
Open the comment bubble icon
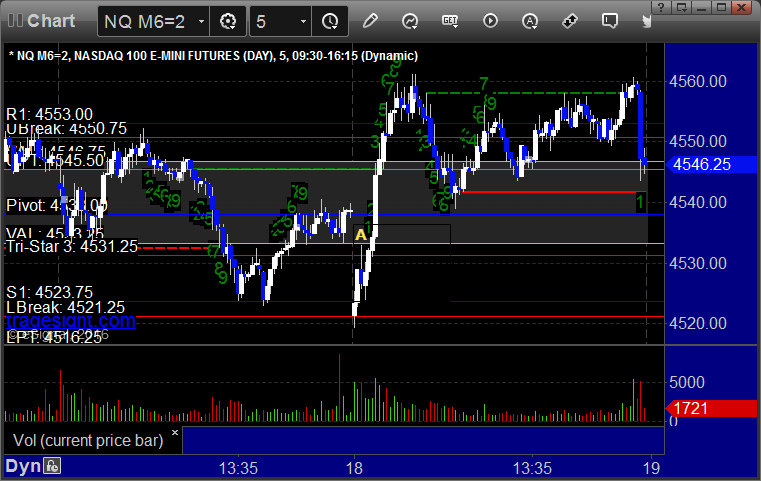(610, 21)
